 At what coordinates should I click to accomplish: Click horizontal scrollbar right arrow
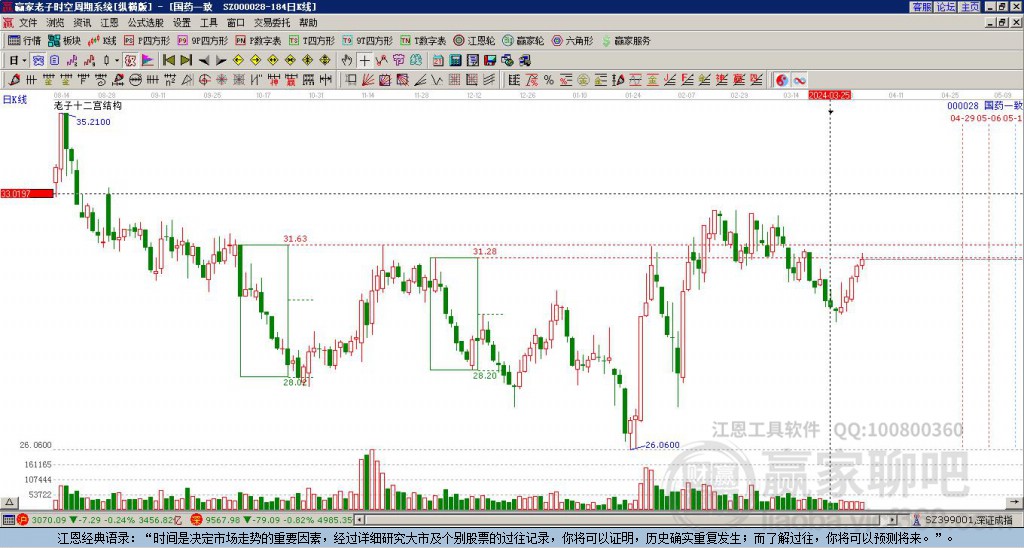coord(893,520)
